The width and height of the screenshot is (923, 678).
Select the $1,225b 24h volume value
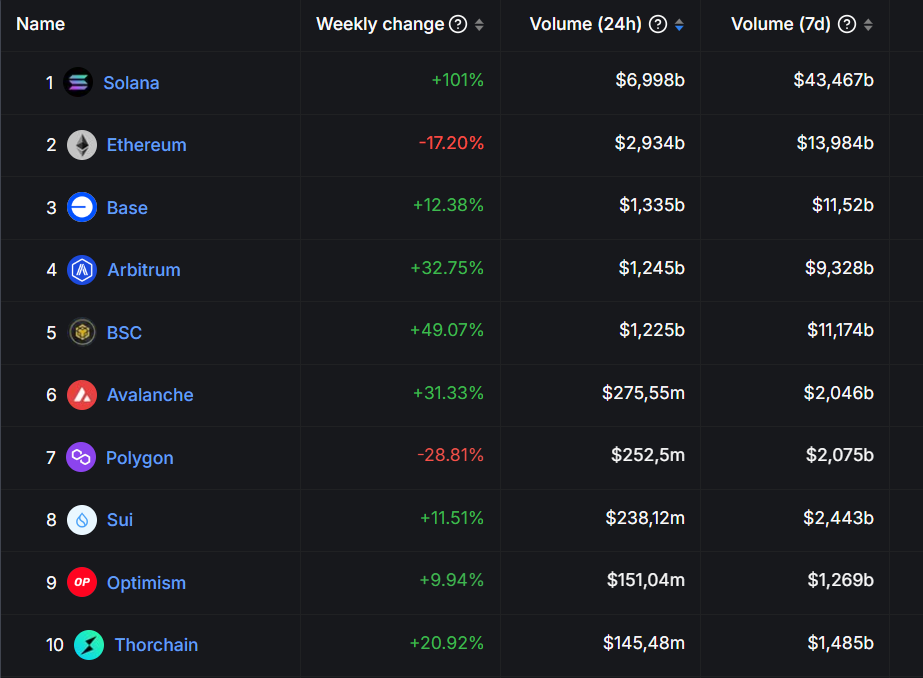(652, 330)
